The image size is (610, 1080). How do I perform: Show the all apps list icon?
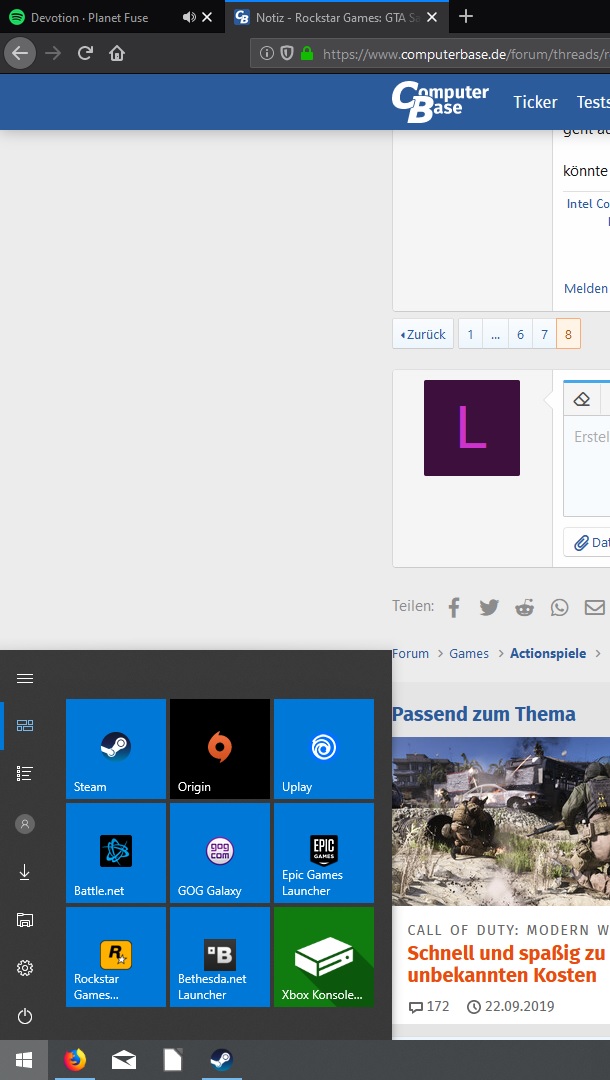[x=25, y=773]
